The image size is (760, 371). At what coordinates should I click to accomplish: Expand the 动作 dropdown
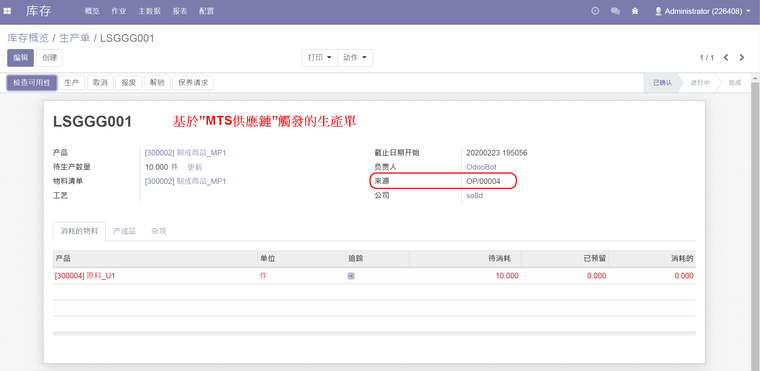[355, 57]
